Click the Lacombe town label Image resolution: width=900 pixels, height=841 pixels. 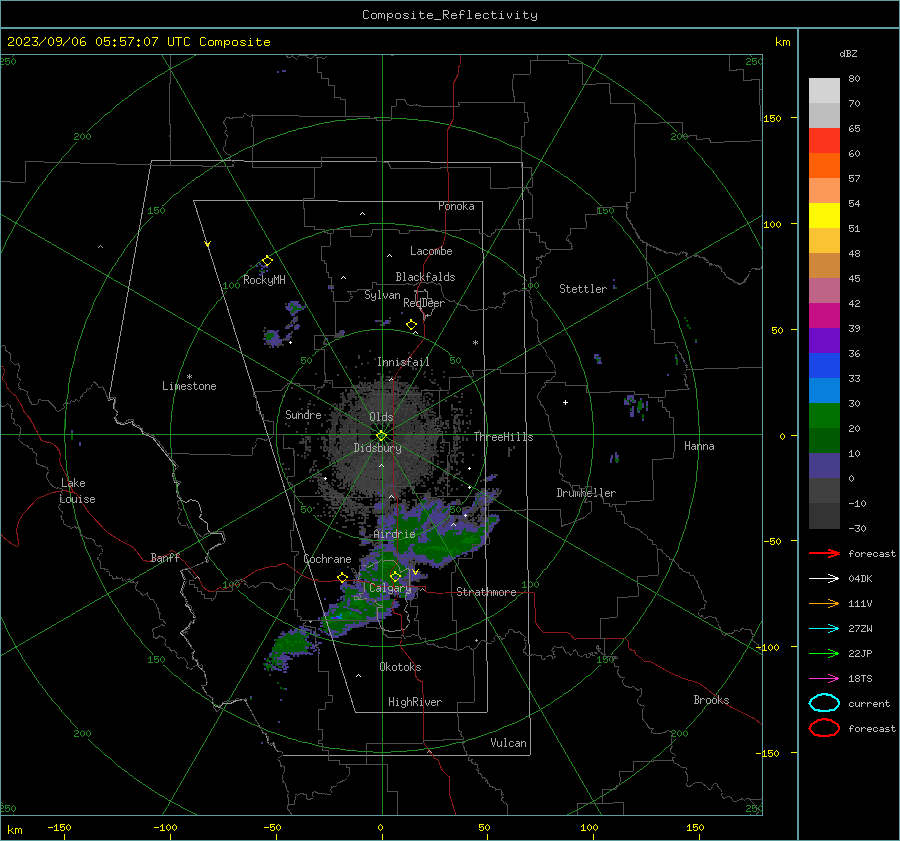(x=431, y=251)
